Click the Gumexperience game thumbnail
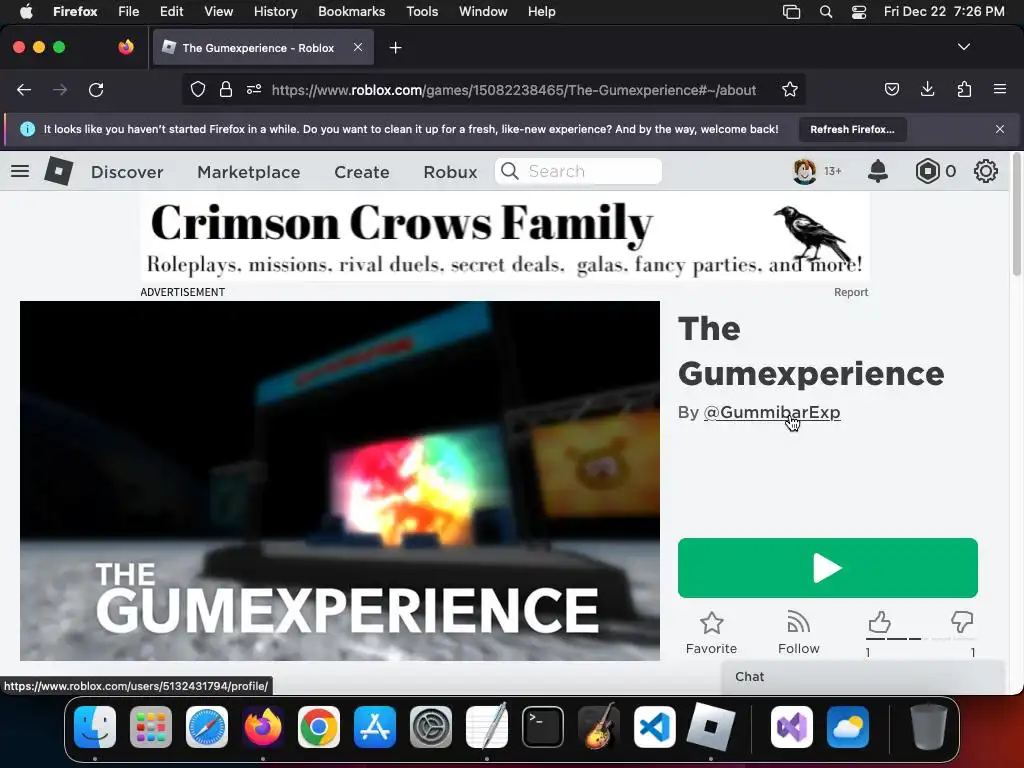This screenshot has height=768, width=1024. [340, 481]
